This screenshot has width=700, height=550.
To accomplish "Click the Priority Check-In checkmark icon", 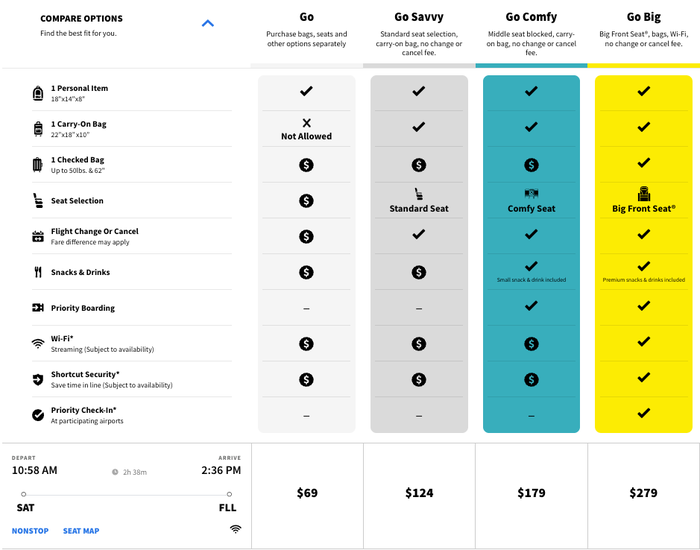I will tap(38, 415).
